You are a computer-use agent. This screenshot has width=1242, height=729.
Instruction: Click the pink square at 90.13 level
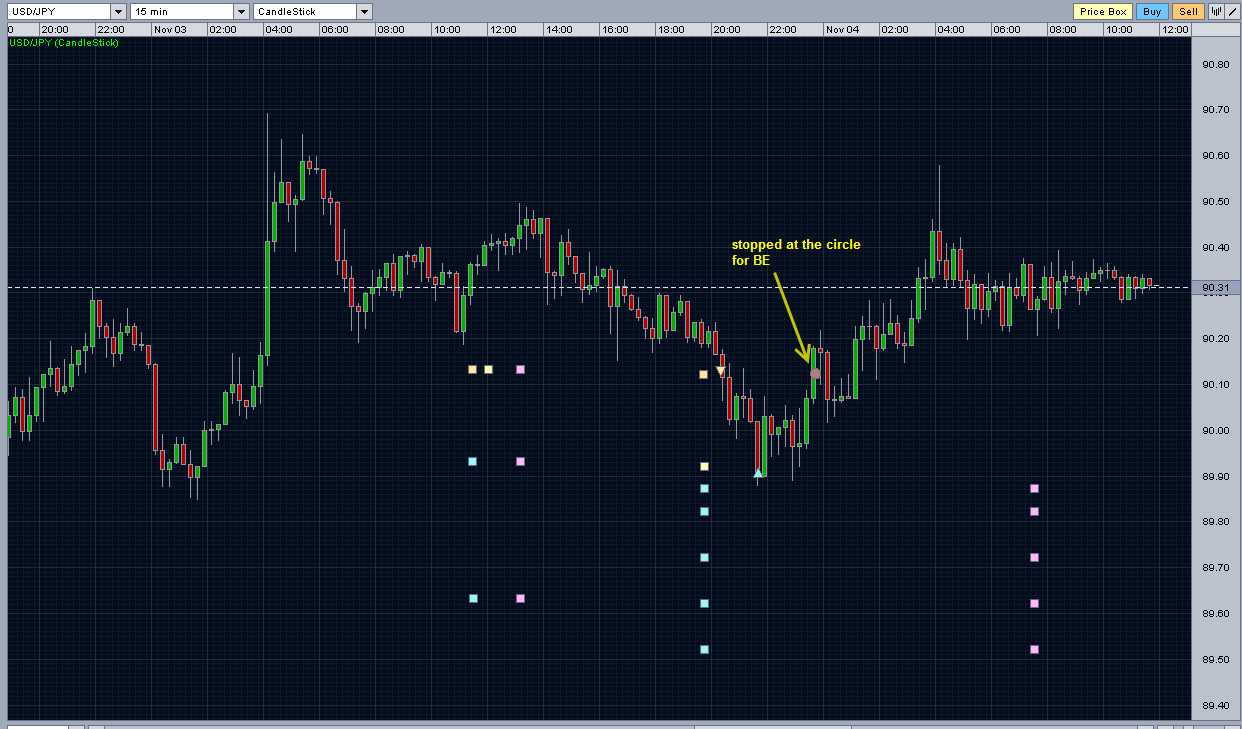520,370
